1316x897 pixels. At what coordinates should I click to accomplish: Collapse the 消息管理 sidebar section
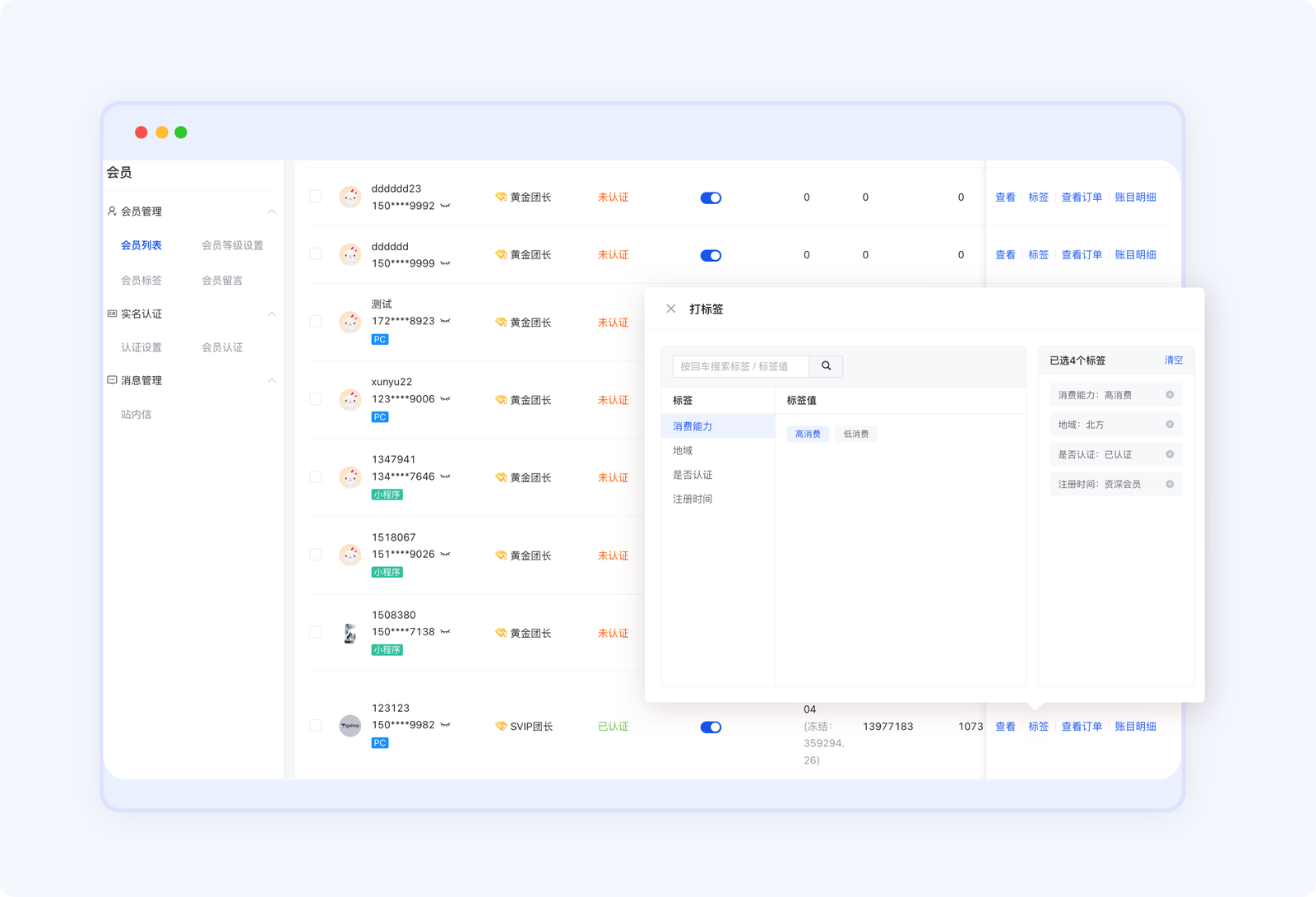[x=271, y=380]
